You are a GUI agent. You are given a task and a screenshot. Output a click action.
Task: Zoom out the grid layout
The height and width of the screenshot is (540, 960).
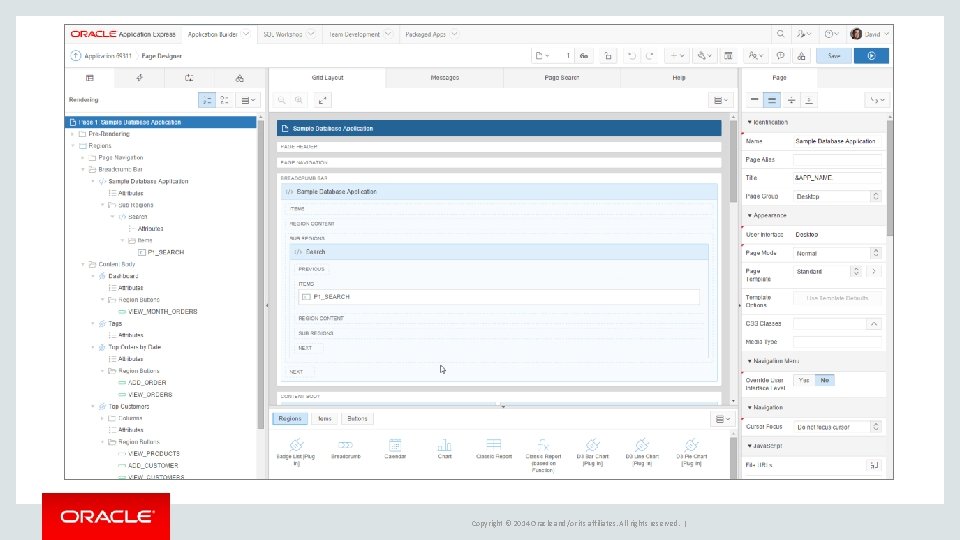click(282, 100)
